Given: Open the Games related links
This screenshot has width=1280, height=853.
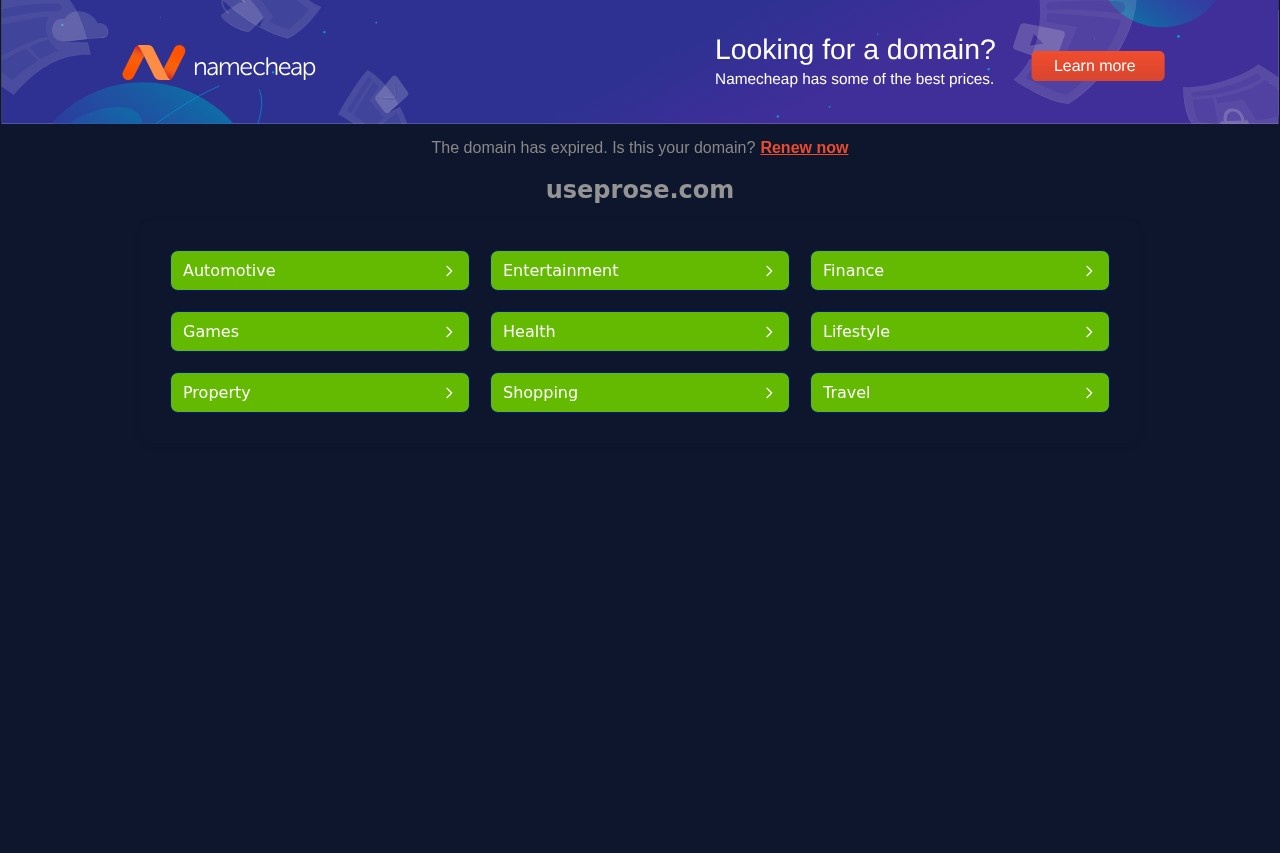Looking at the screenshot, I should (320, 331).
